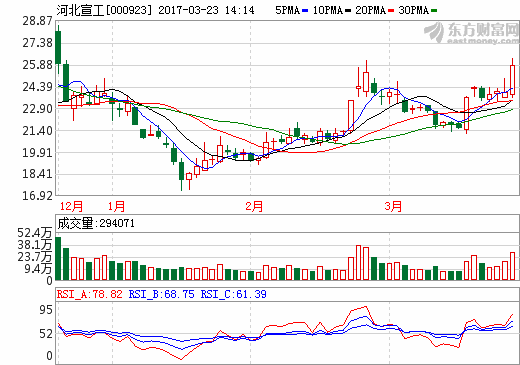520x365 pixels.
Task: Click the 成交量:294071 volume readout
Action: (x=96, y=223)
